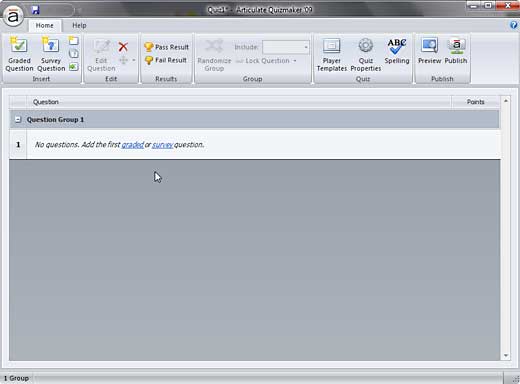
Task: Run the Spelling check
Action: (x=397, y=51)
